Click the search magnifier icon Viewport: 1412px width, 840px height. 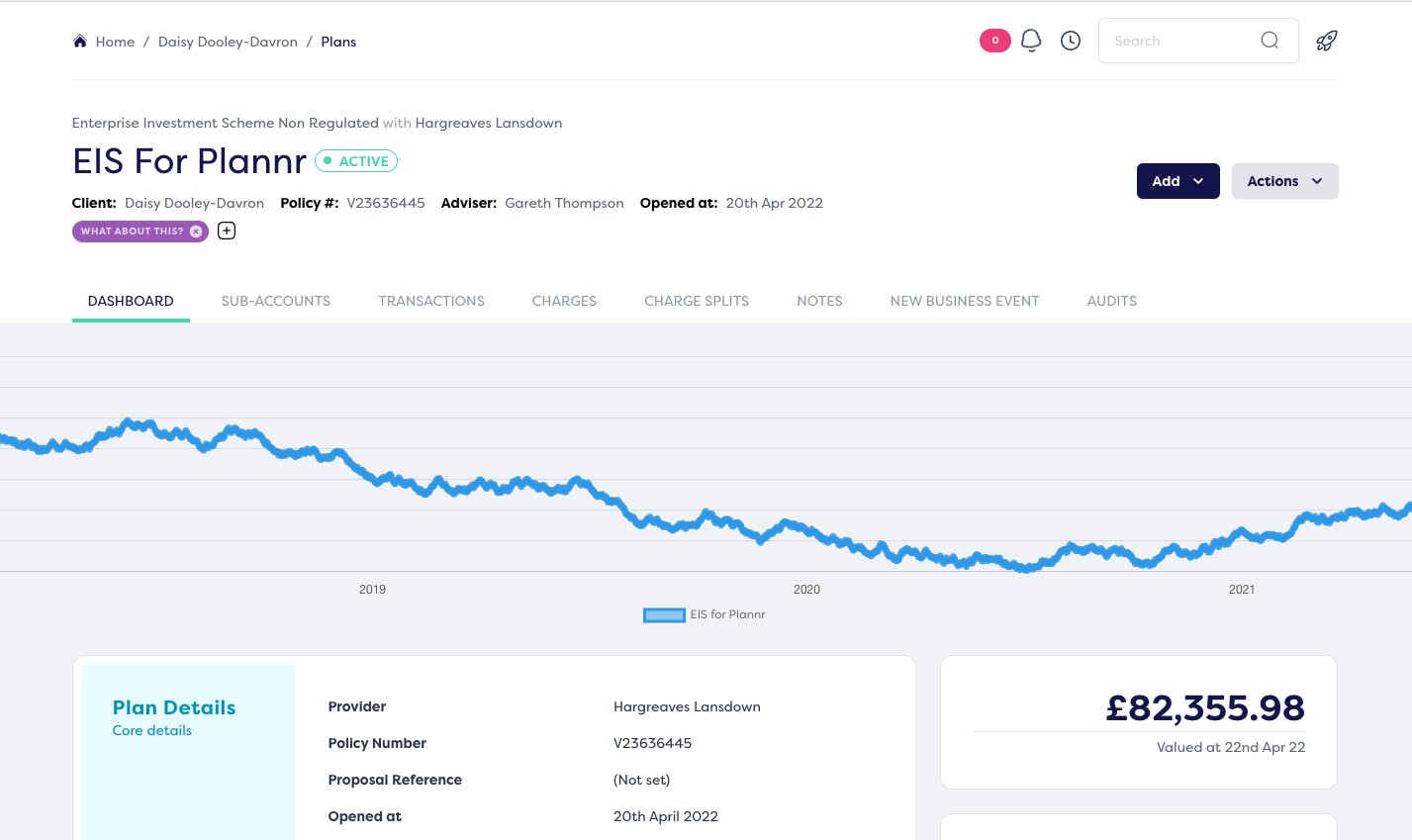(x=1270, y=41)
